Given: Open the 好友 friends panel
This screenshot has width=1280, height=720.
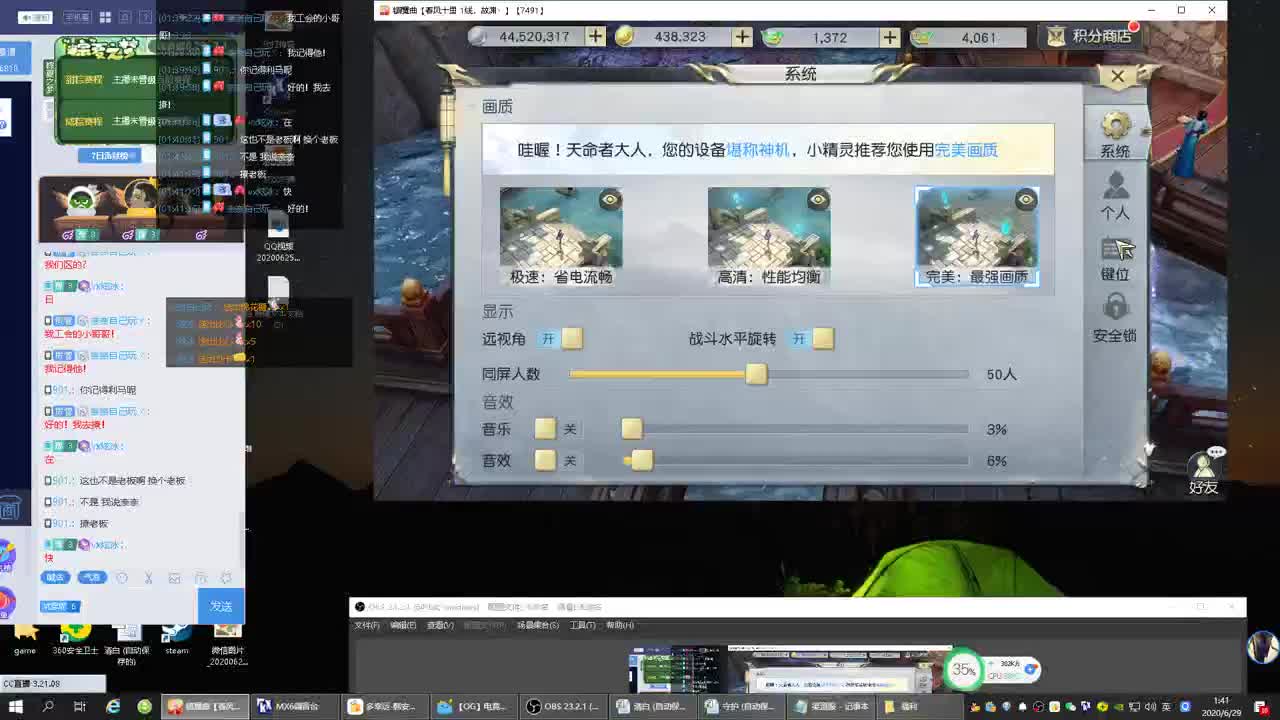Looking at the screenshot, I should 1204,472.
